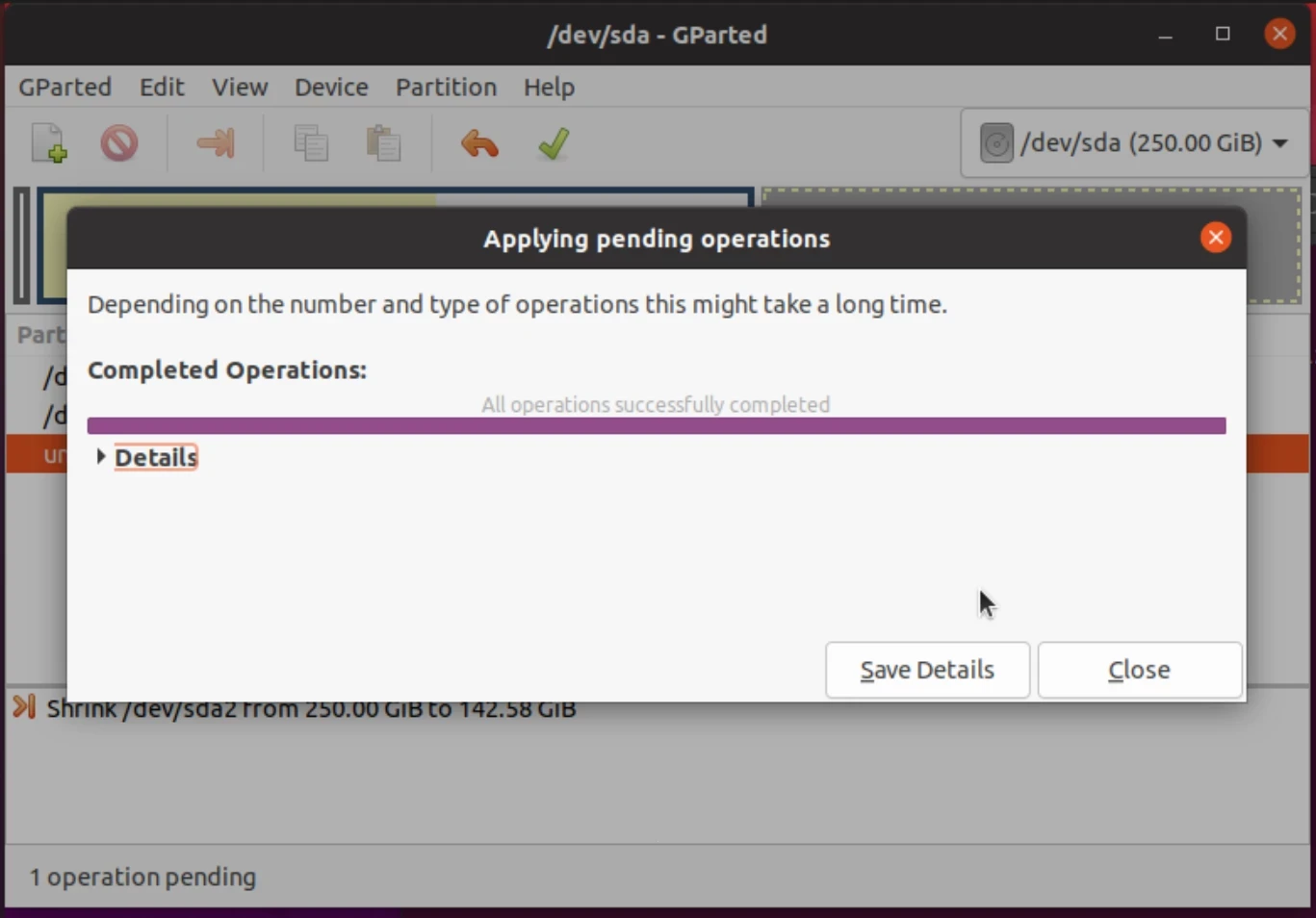Viewport: 1316px width, 918px height.
Task: Click the Save Details button
Action: (x=927, y=670)
